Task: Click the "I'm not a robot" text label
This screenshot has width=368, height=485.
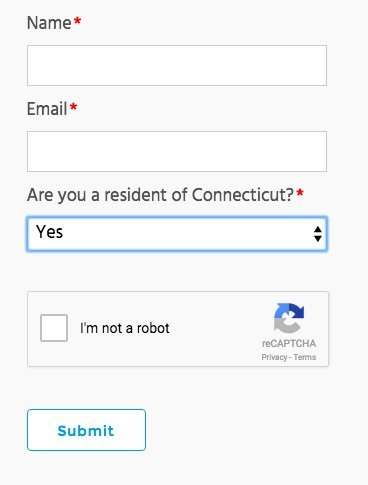Action: (125, 328)
